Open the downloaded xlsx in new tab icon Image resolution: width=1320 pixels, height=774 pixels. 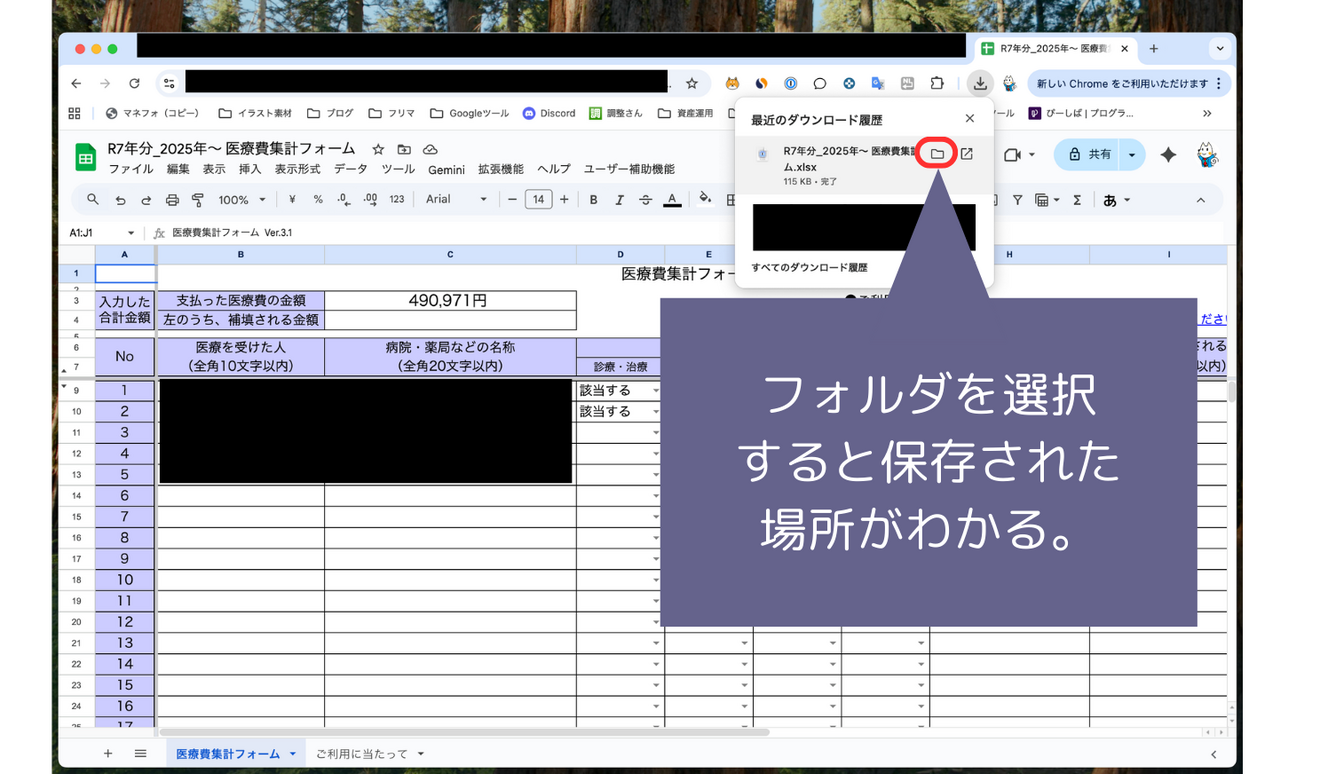(x=967, y=154)
